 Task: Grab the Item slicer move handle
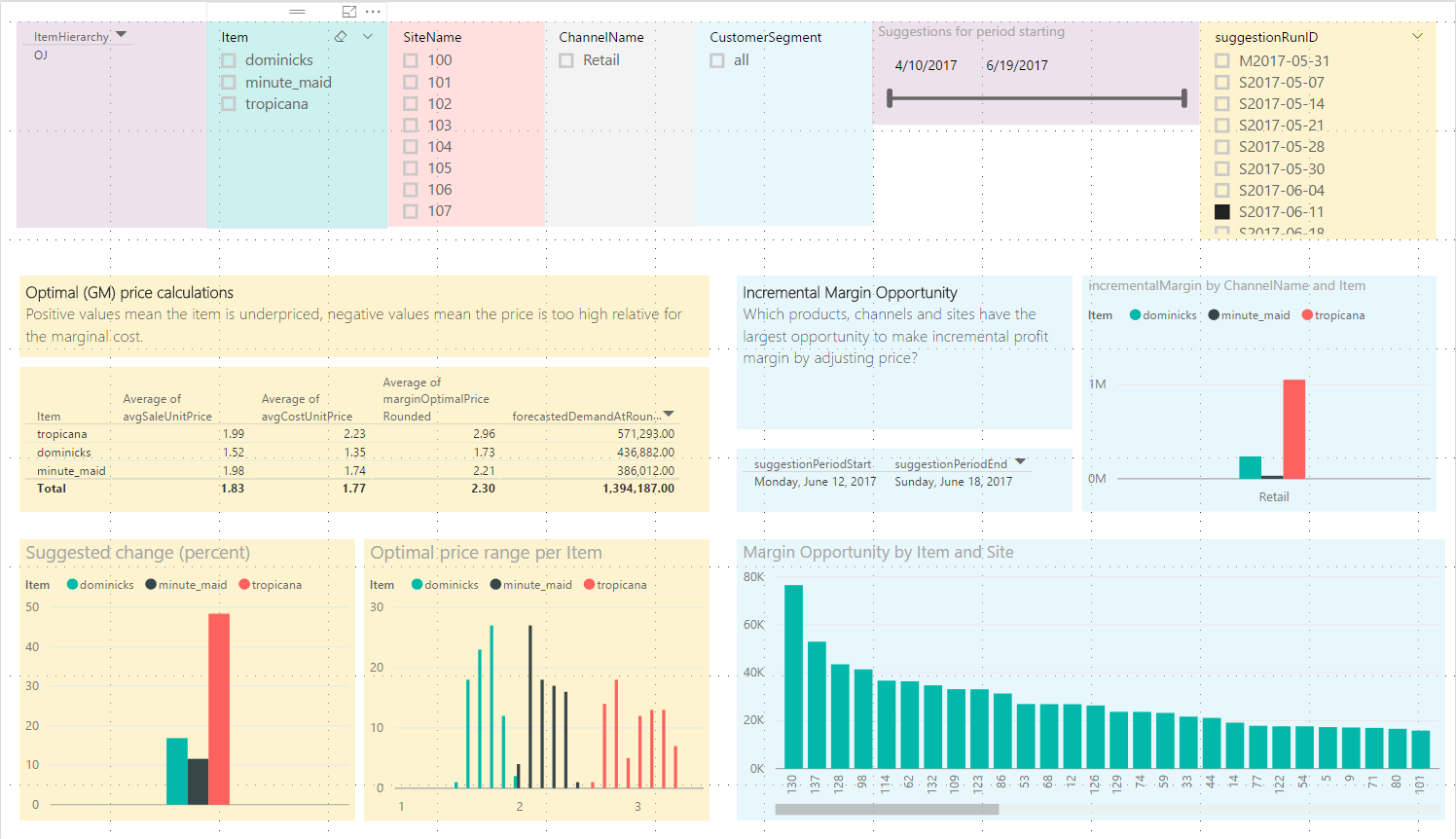coord(298,12)
